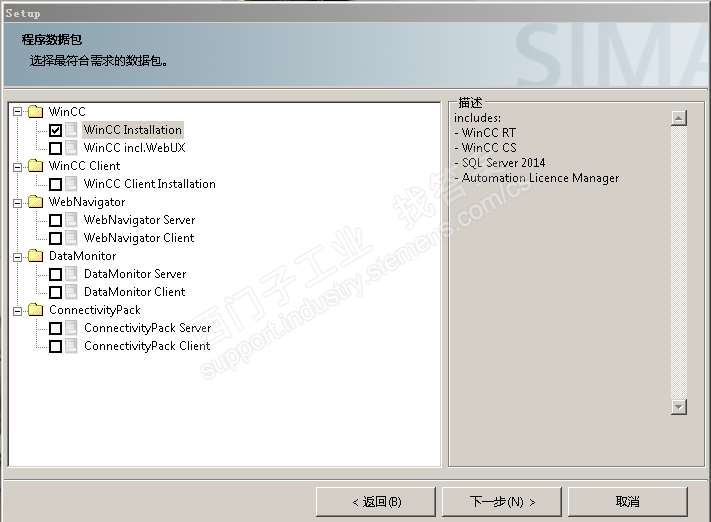Uncheck the WinCC Installation checkbox
711x522 pixels.
[x=55, y=131]
